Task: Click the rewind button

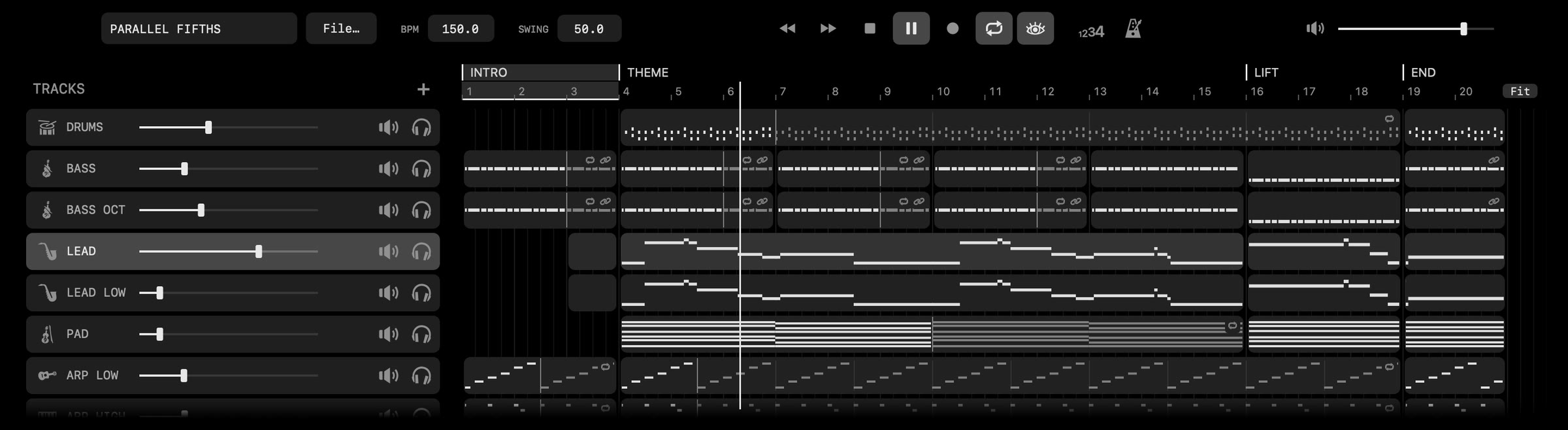Action: [x=787, y=29]
